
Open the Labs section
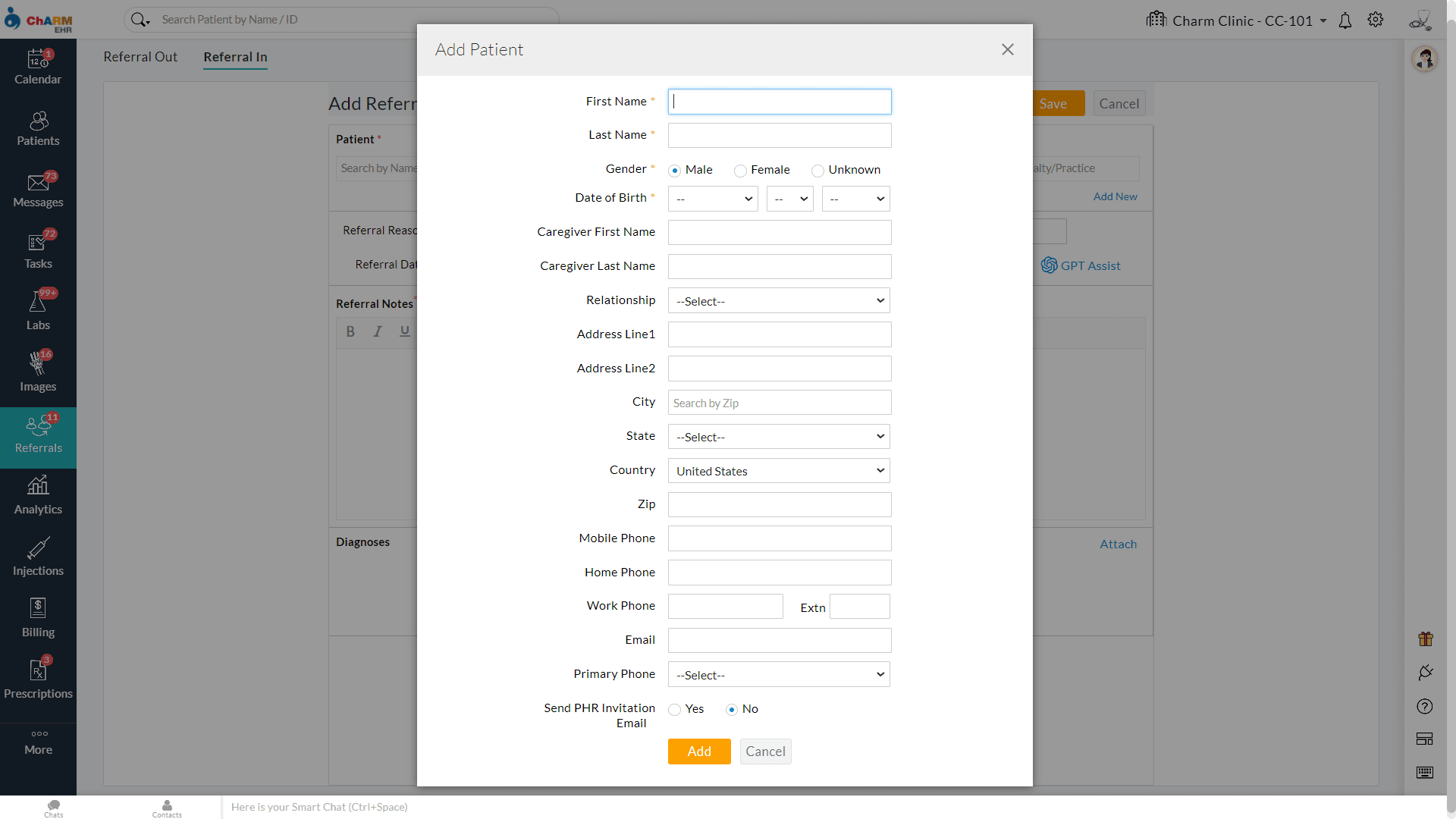[x=37, y=311]
